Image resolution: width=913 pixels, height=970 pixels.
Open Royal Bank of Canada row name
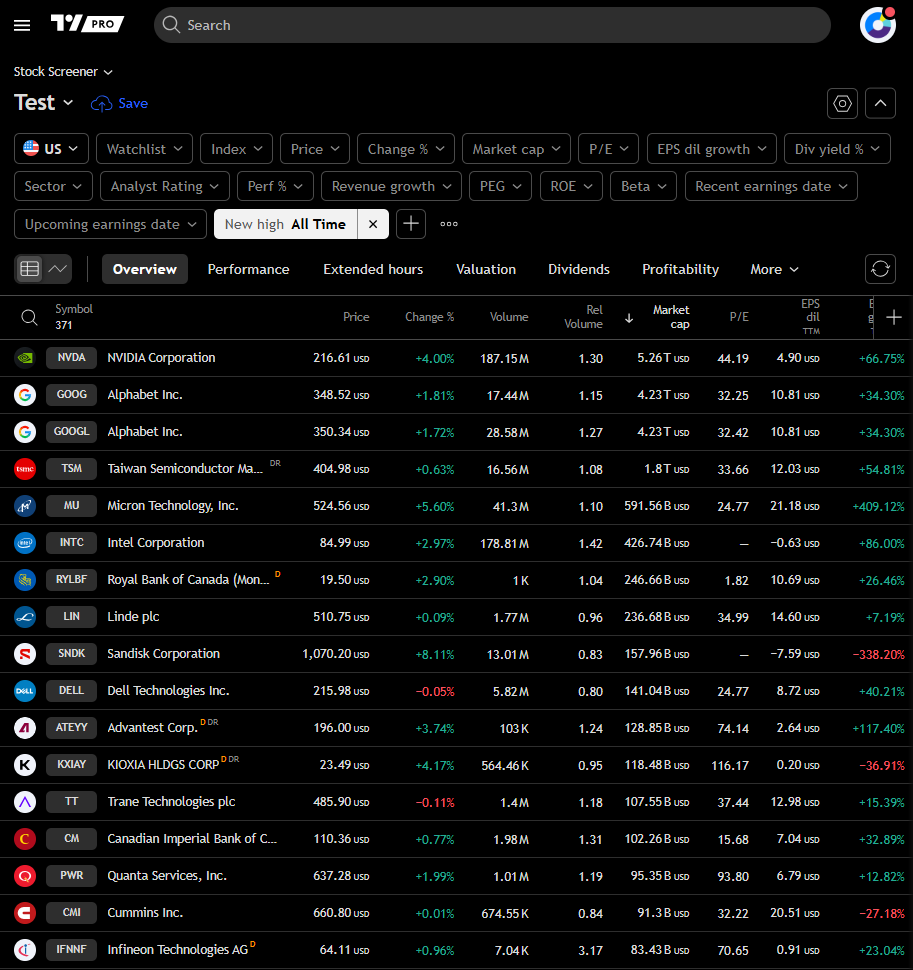tap(188, 580)
